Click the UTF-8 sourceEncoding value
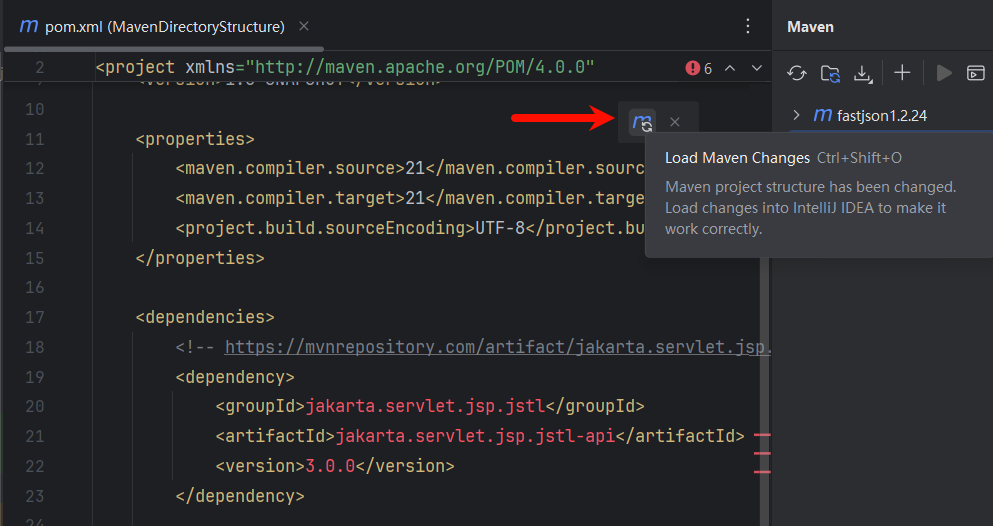993x526 pixels. point(500,228)
